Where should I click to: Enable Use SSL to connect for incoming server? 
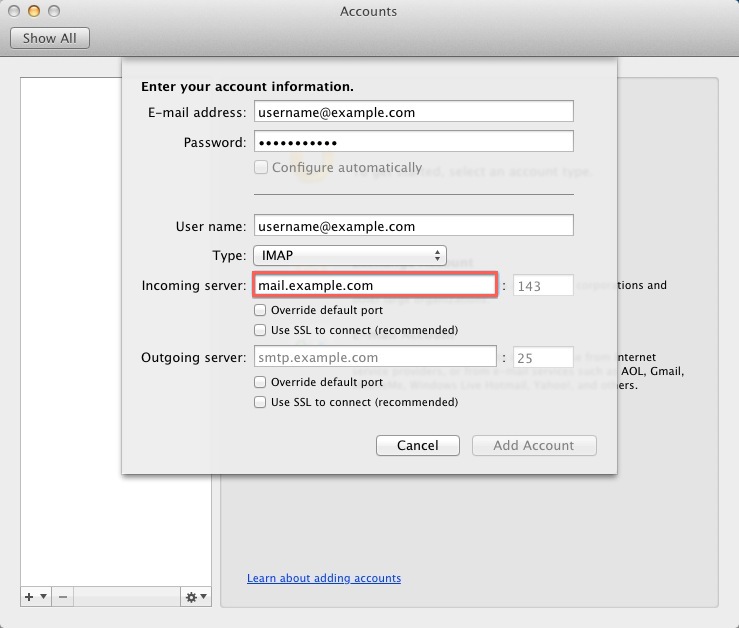[260, 330]
